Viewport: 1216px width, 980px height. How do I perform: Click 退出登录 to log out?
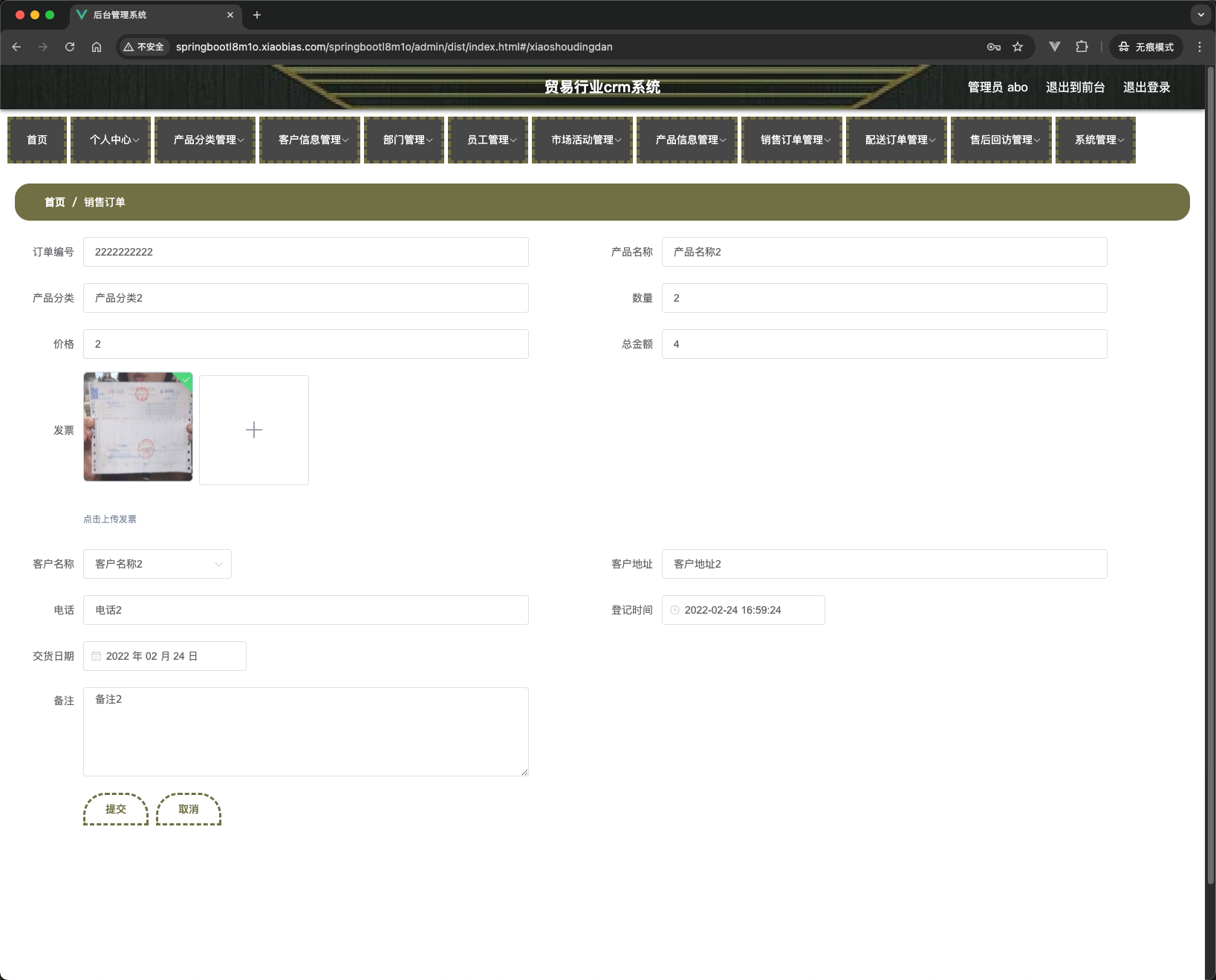click(x=1146, y=87)
